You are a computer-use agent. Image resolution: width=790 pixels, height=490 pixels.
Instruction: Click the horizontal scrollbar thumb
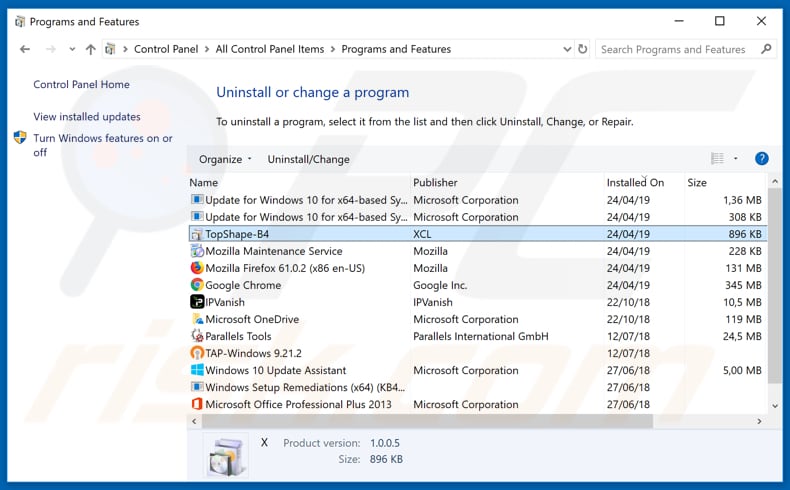[x=427, y=422]
